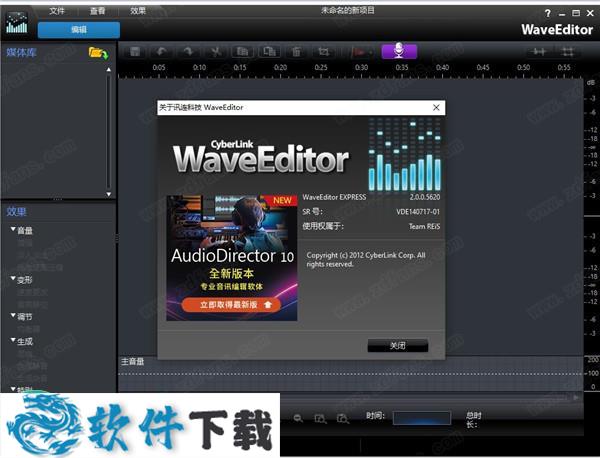Click the Team REiS license text

[424, 226]
